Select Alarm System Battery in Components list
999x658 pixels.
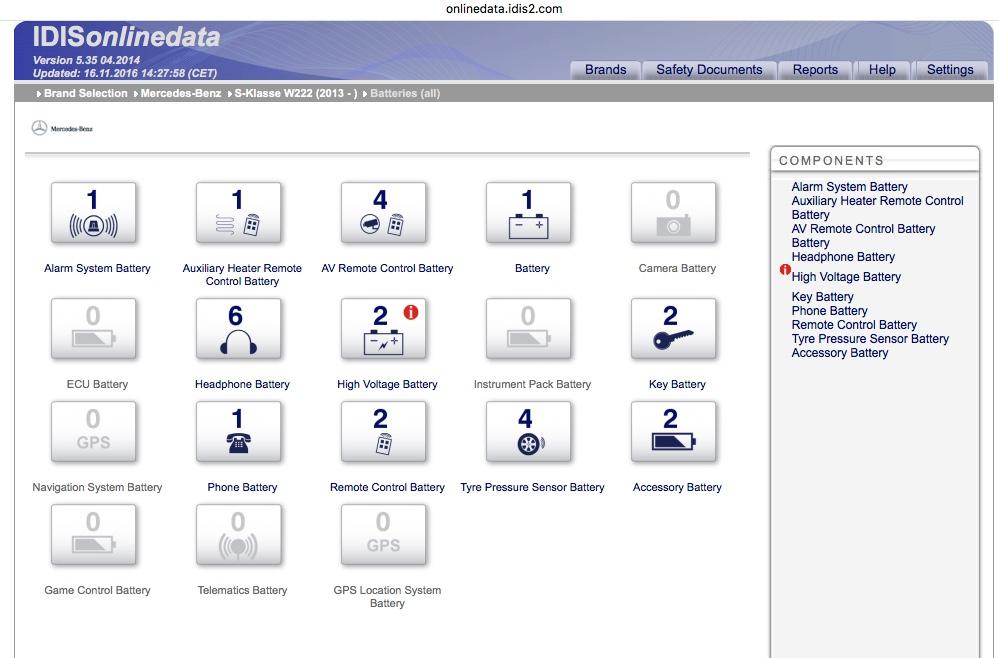pyautogui.click(x=849, y=187)
